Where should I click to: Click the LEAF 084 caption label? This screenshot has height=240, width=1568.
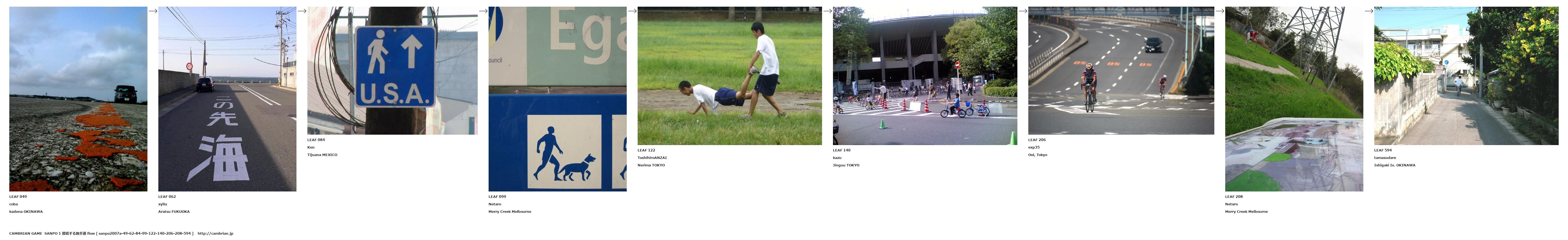click(316, 140)
